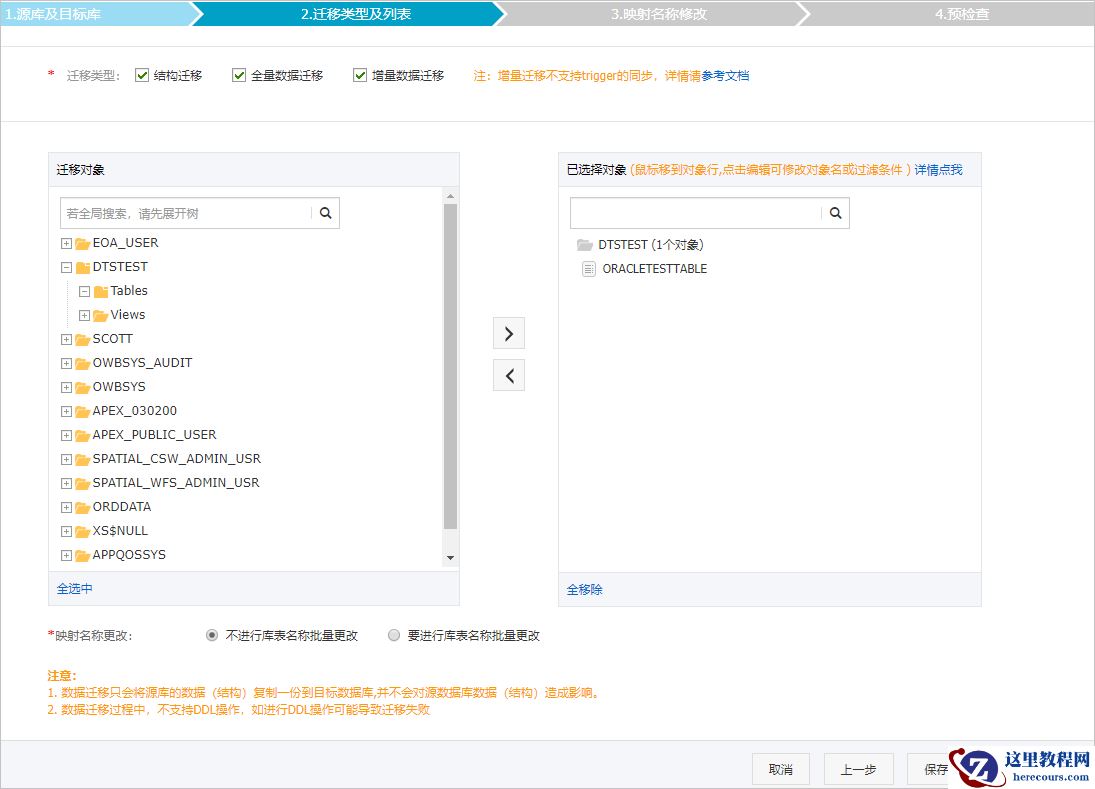Click the DTSTEST folder icon in selected objects
The image size is (1095, 789).
(587, 243)
